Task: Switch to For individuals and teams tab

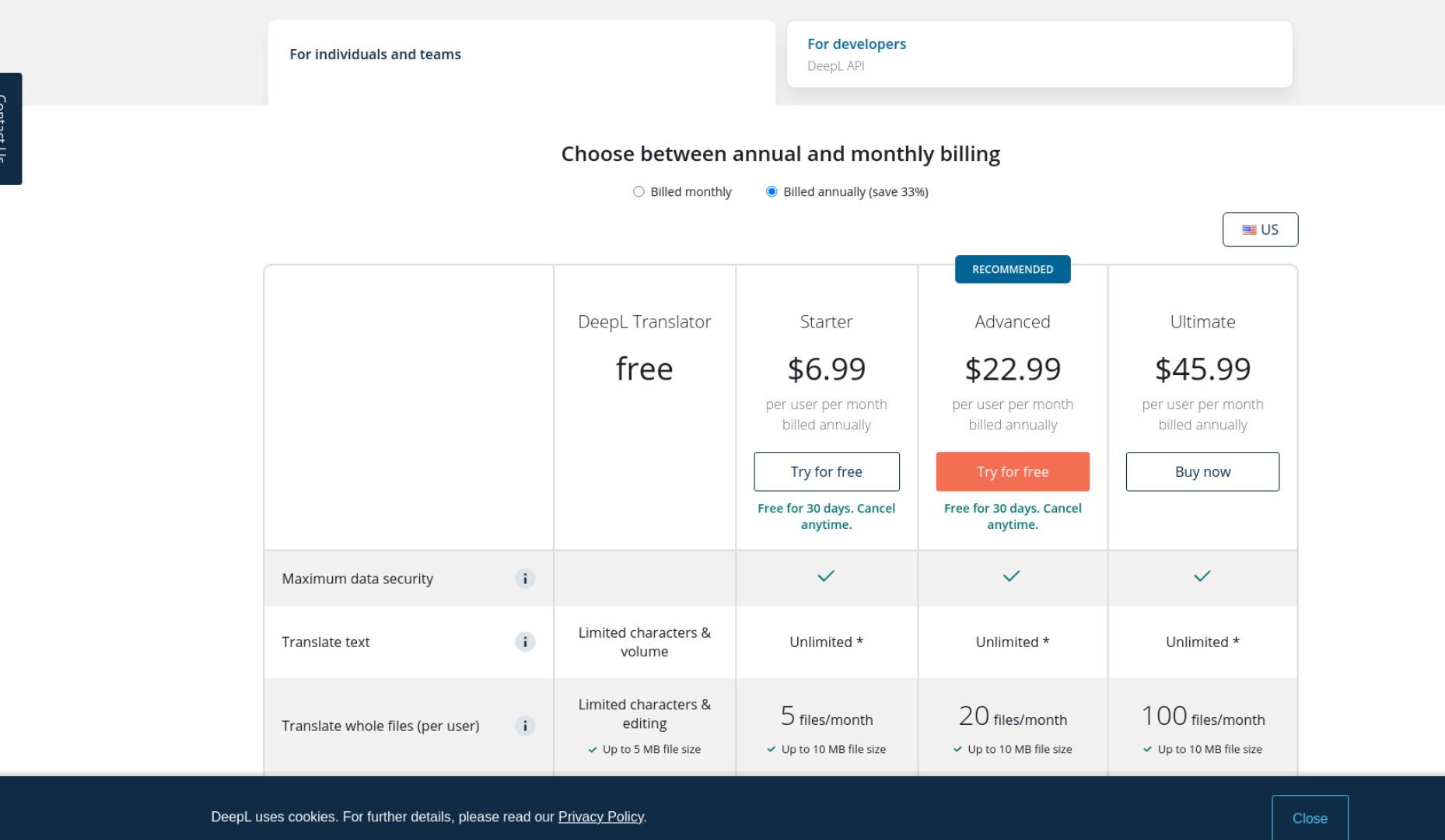Action: (522, 62)
